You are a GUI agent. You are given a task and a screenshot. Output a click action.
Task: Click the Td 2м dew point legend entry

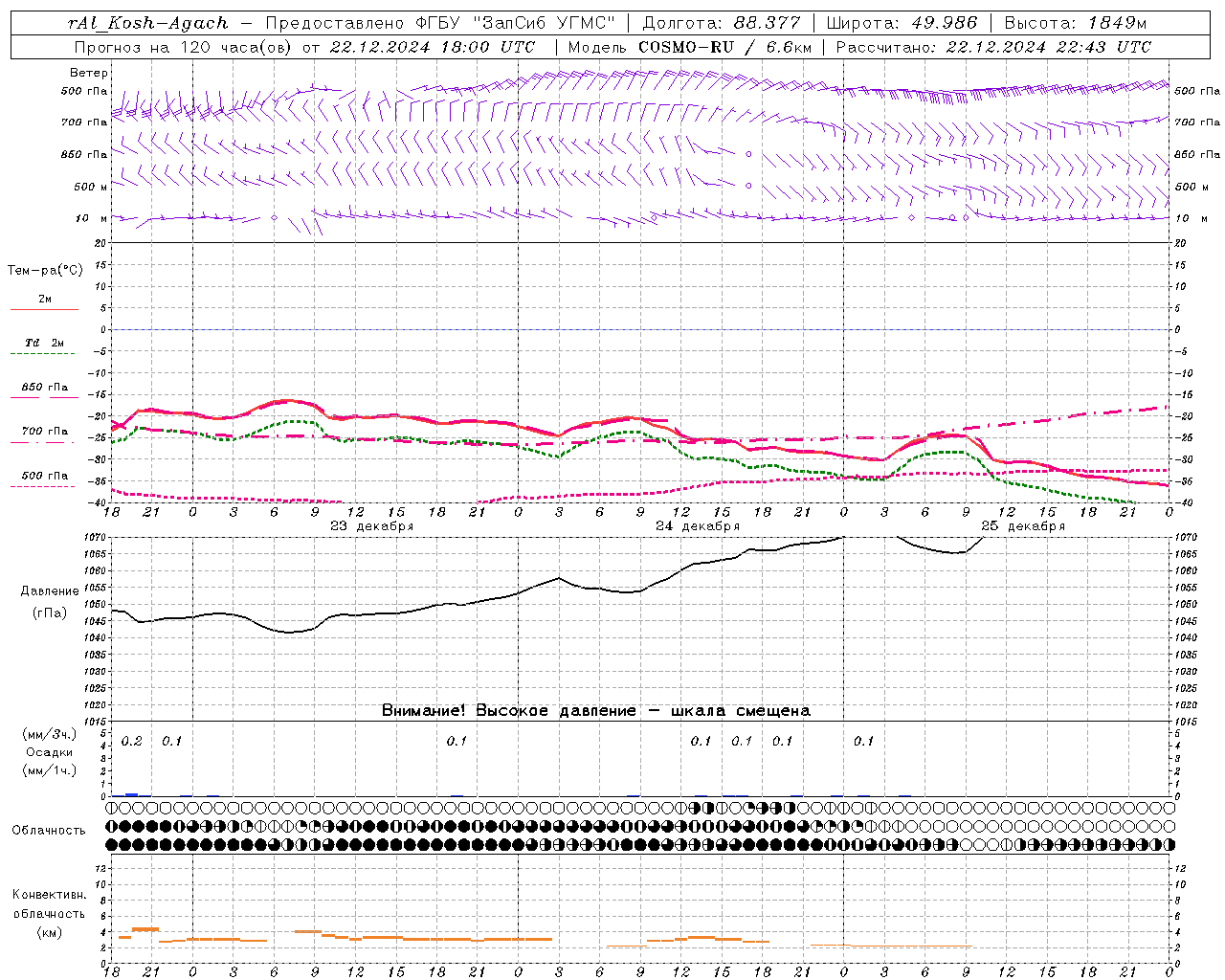[x=44, y=343]
